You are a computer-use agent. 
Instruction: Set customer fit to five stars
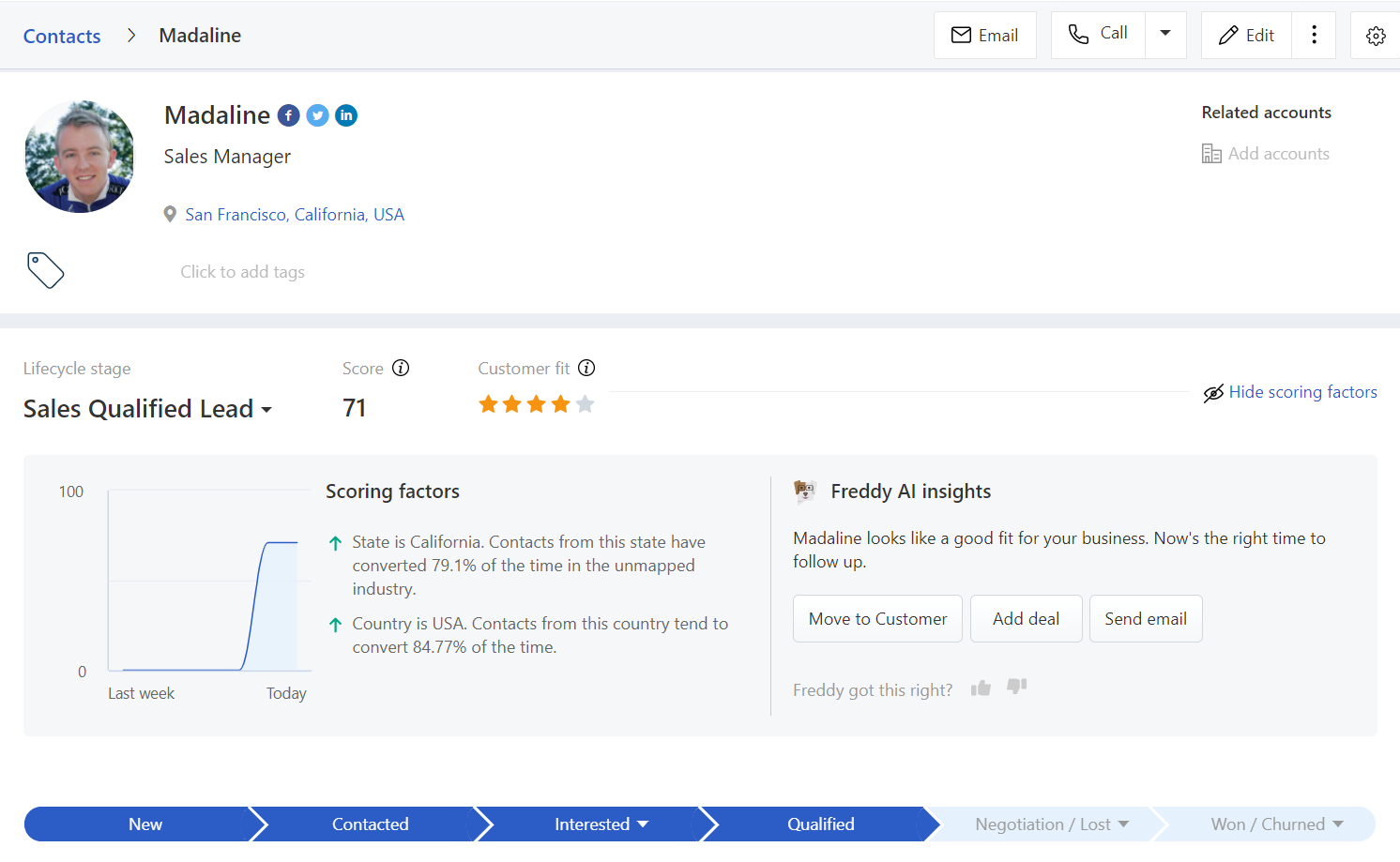[x=585, y=404]
